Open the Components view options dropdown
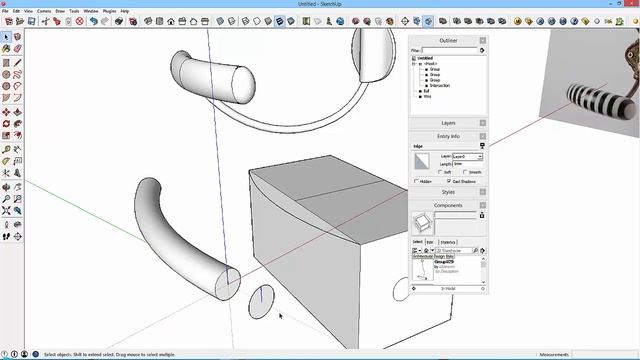The height and width of the screenshot is (360, 640). coord(416,250)
